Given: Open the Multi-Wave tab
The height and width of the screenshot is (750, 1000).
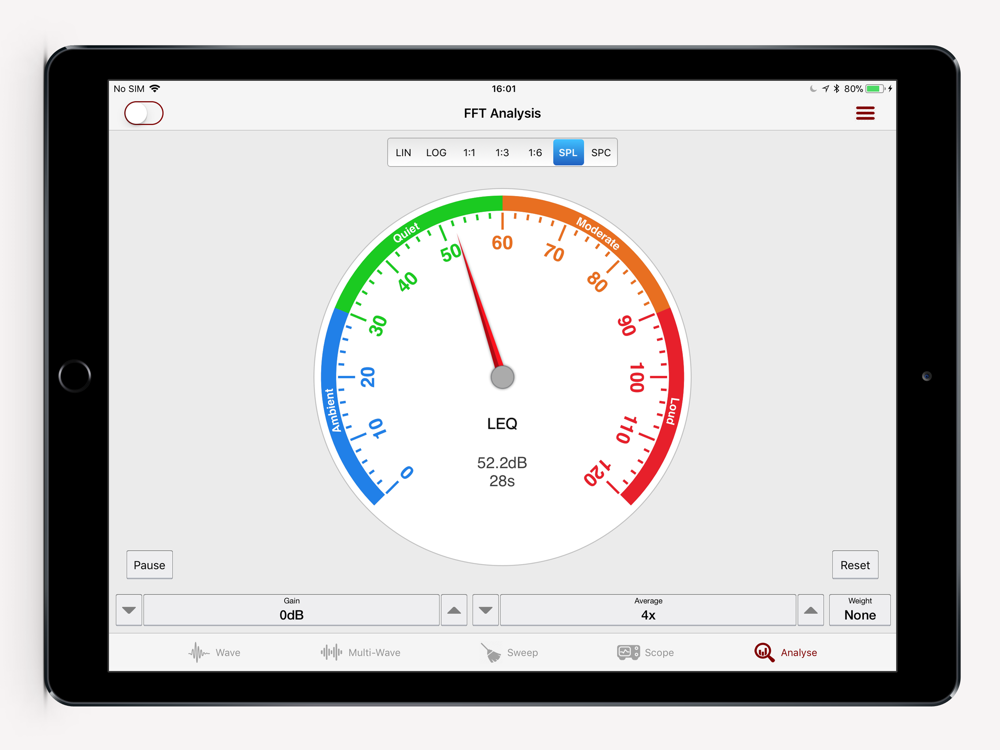Looking at the screenshot, I should (x=360, y=652).
